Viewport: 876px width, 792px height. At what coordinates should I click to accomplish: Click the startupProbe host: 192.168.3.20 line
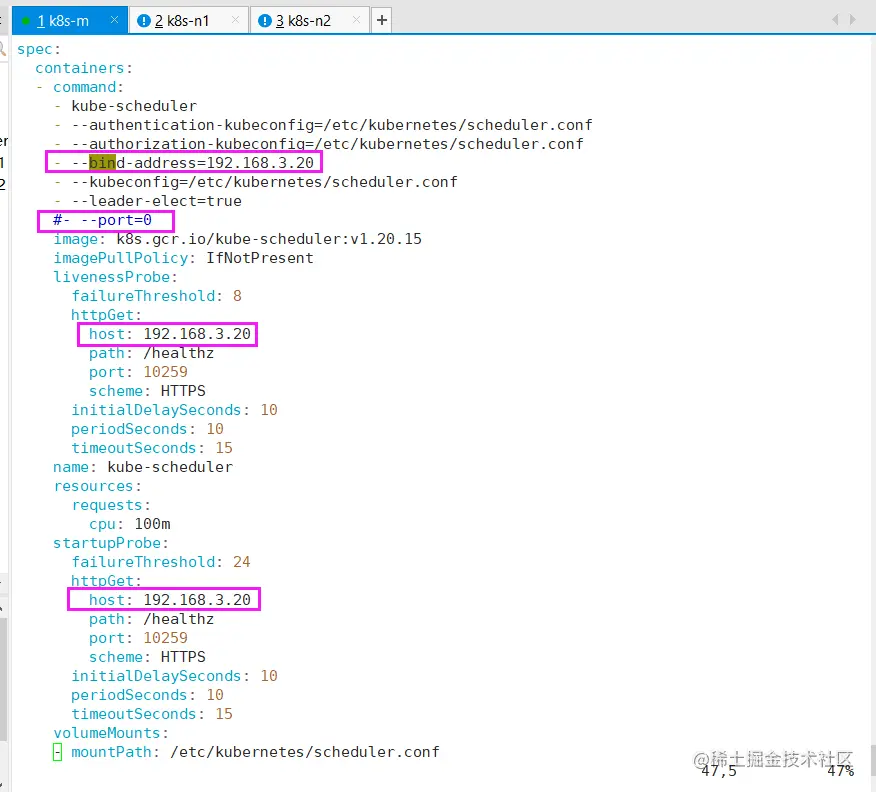[169, 600]
